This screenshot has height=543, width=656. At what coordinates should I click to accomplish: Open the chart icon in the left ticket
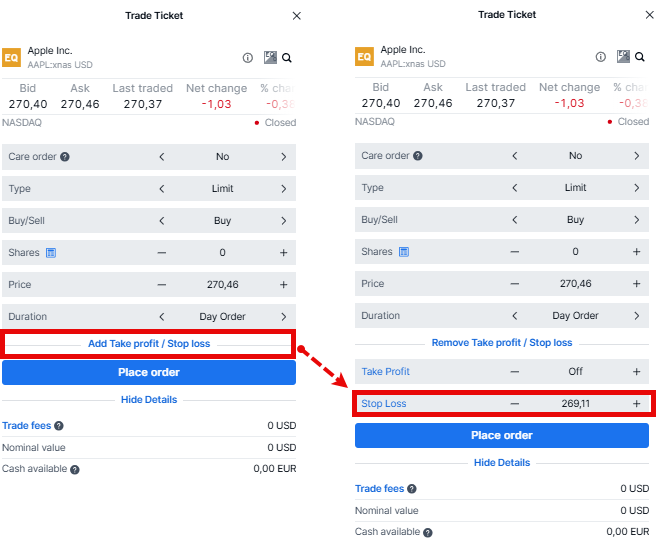(270, 58)
